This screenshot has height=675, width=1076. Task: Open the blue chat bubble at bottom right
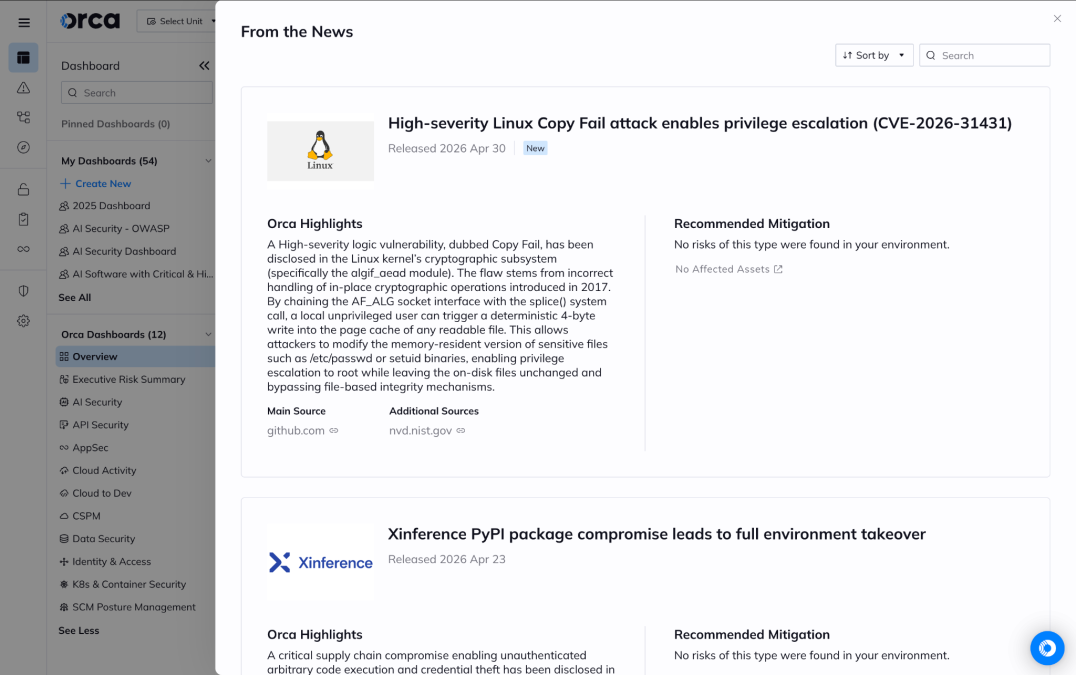pos(1047,648)
